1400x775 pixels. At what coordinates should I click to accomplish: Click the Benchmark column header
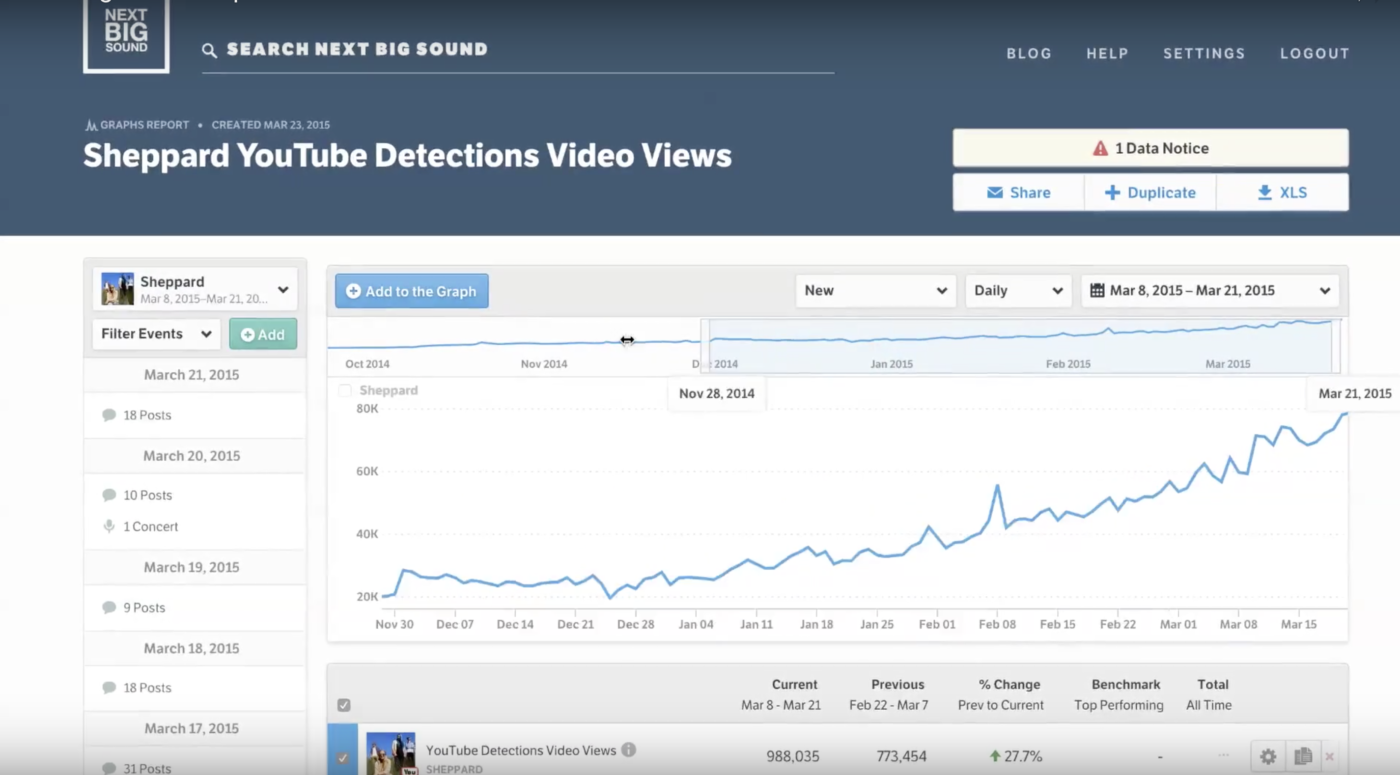pos(1119,695)
